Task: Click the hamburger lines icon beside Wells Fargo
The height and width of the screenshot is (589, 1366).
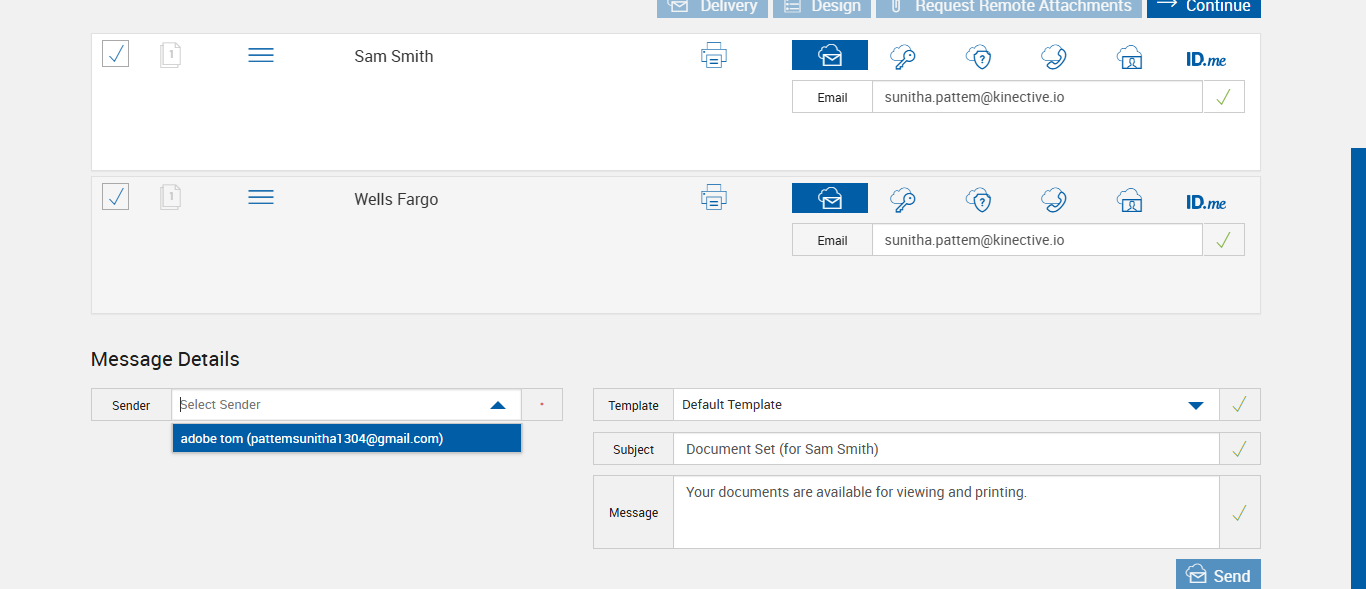Action: point(261,198)
